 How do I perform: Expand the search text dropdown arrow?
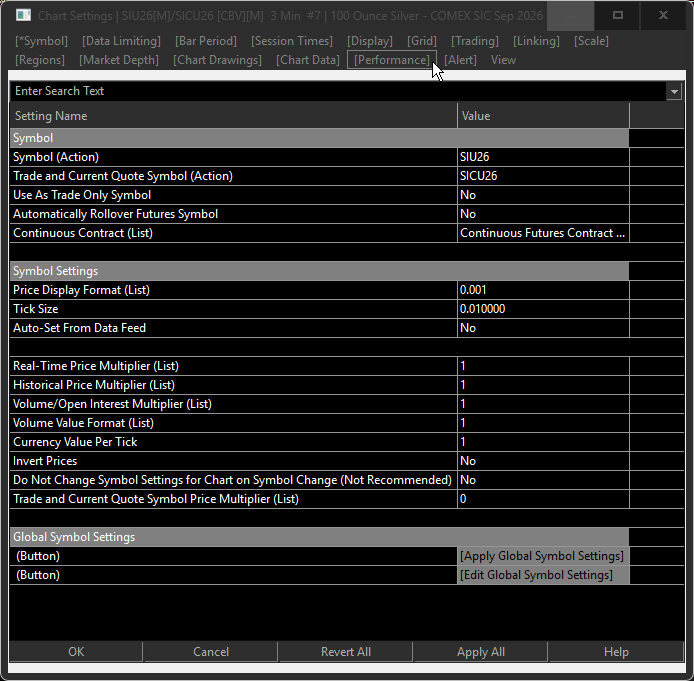point(674,92)
